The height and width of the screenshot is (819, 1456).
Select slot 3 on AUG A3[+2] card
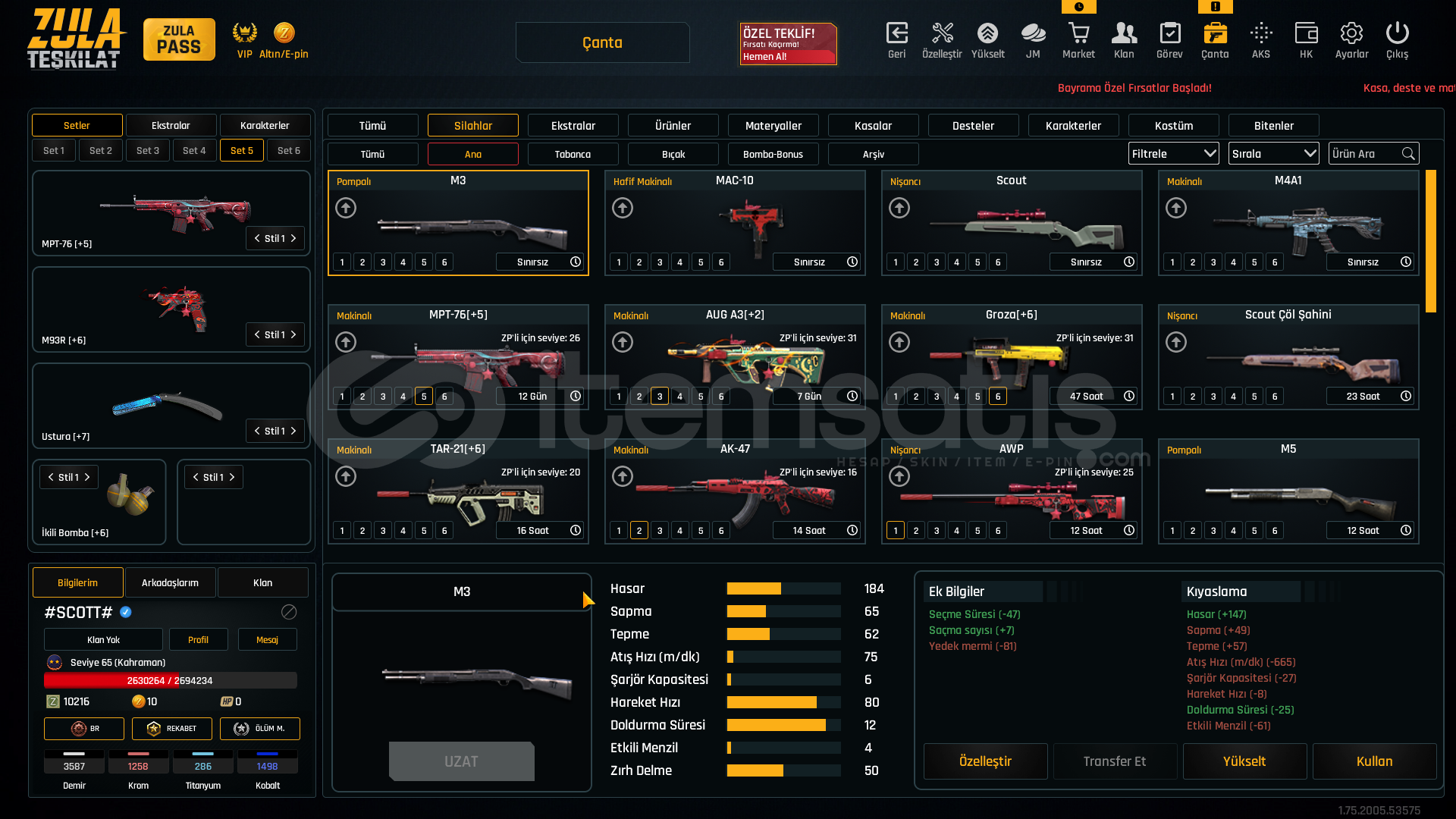coord(660,397)
